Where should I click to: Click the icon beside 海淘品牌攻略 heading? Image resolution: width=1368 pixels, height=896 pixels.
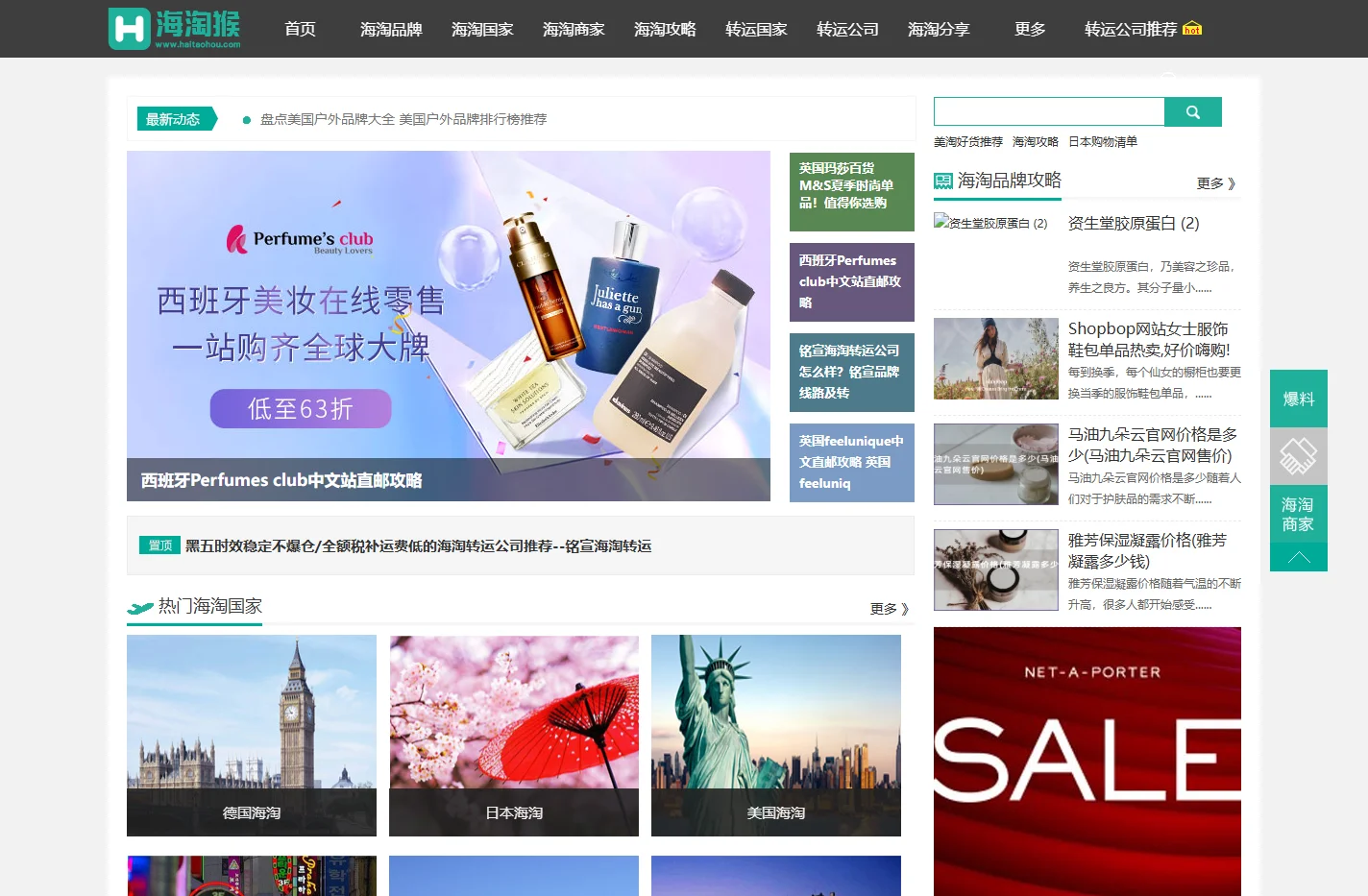click(943, 181)
